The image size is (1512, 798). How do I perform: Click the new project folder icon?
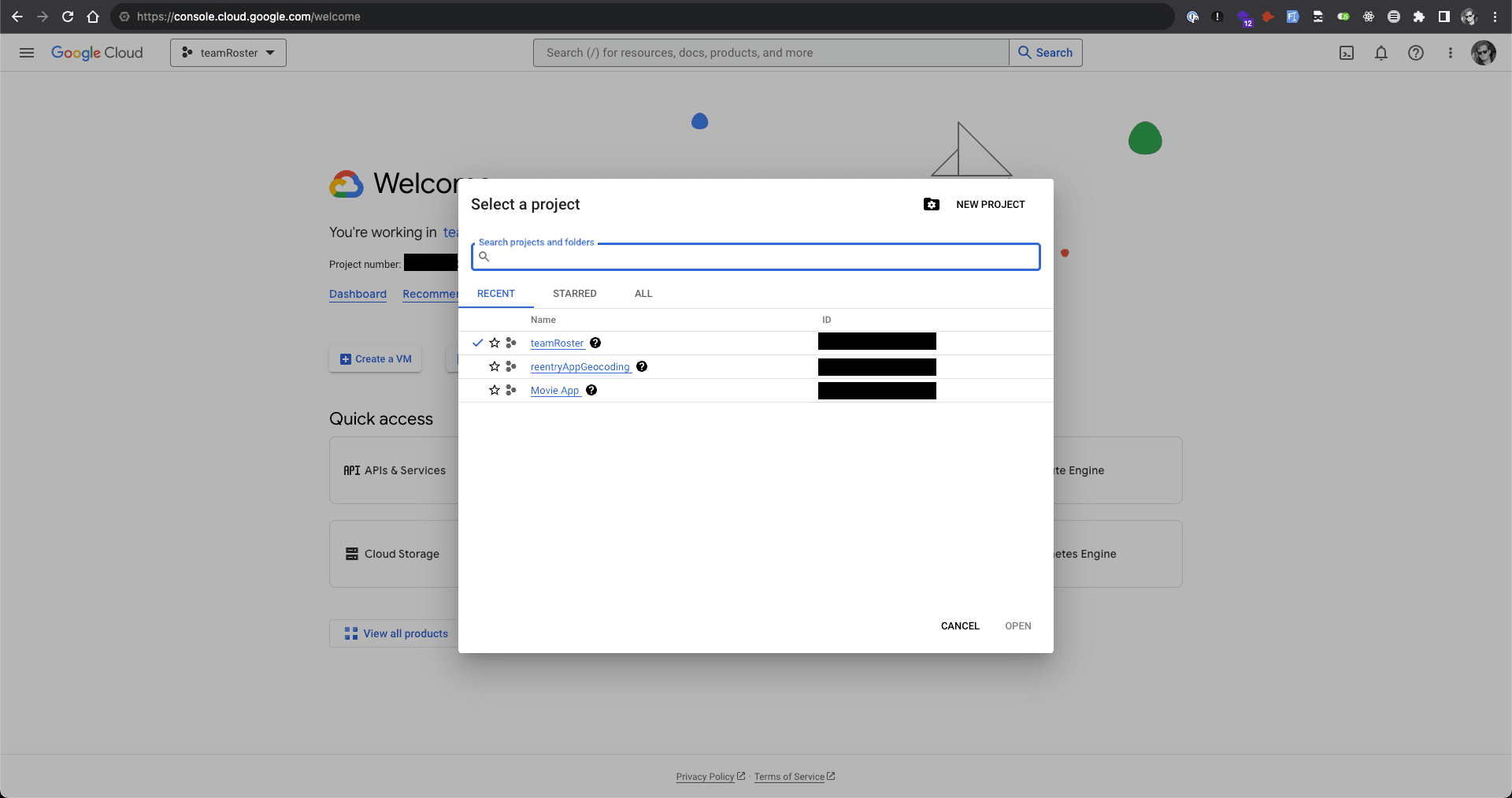coord(932,204)
